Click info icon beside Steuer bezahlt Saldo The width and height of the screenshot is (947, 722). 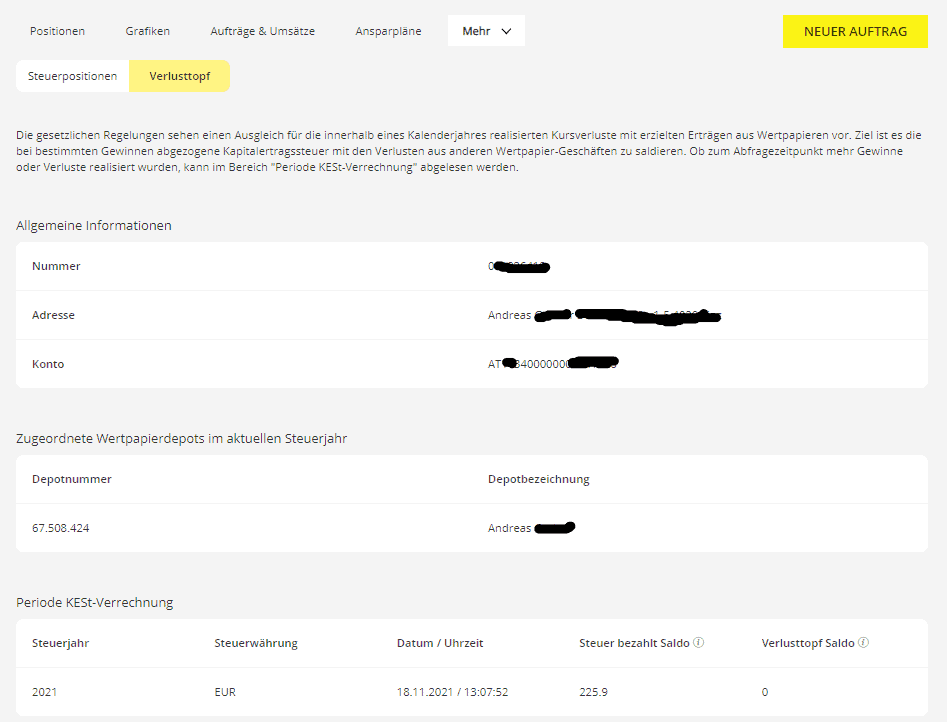tap(699, 643)
